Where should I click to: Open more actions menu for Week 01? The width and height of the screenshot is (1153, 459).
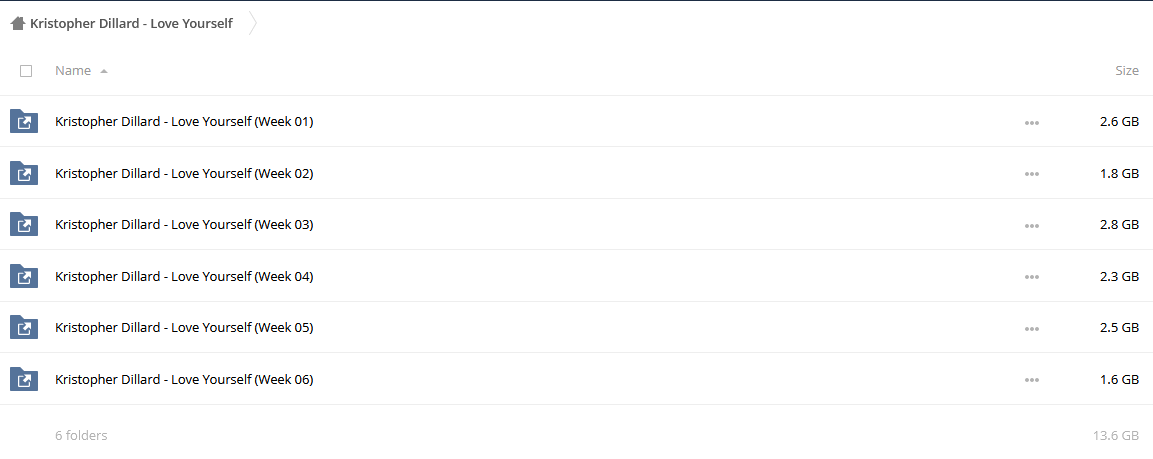(x=1032, y=123)
